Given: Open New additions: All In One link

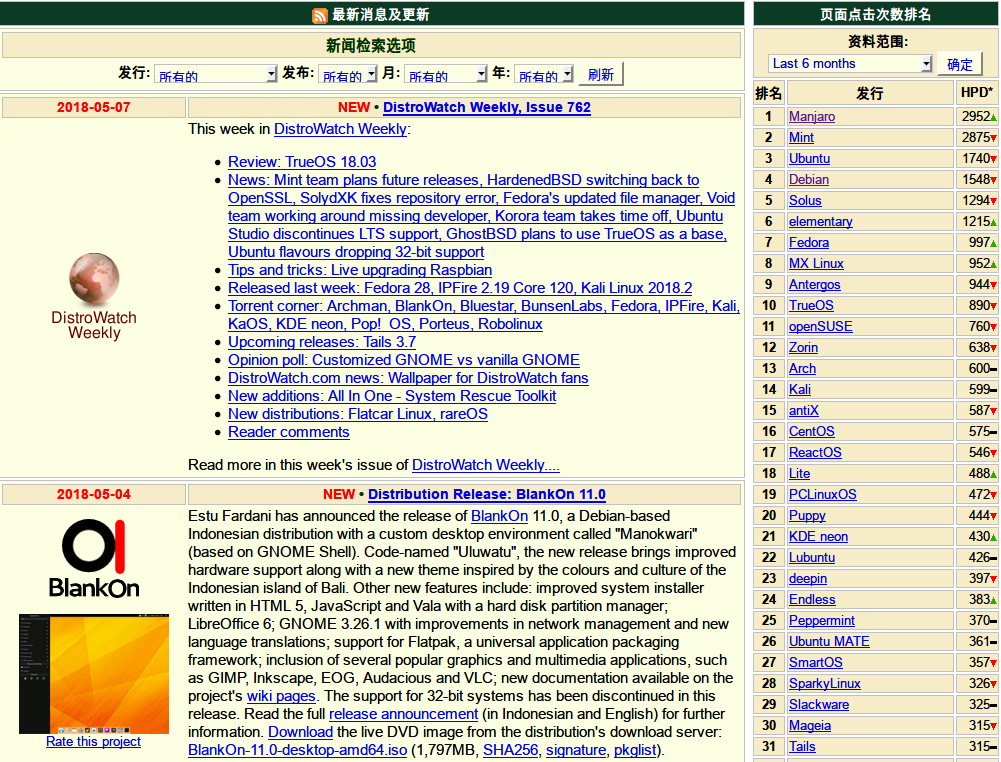Looking at the screenshot, I should [392, 396].
